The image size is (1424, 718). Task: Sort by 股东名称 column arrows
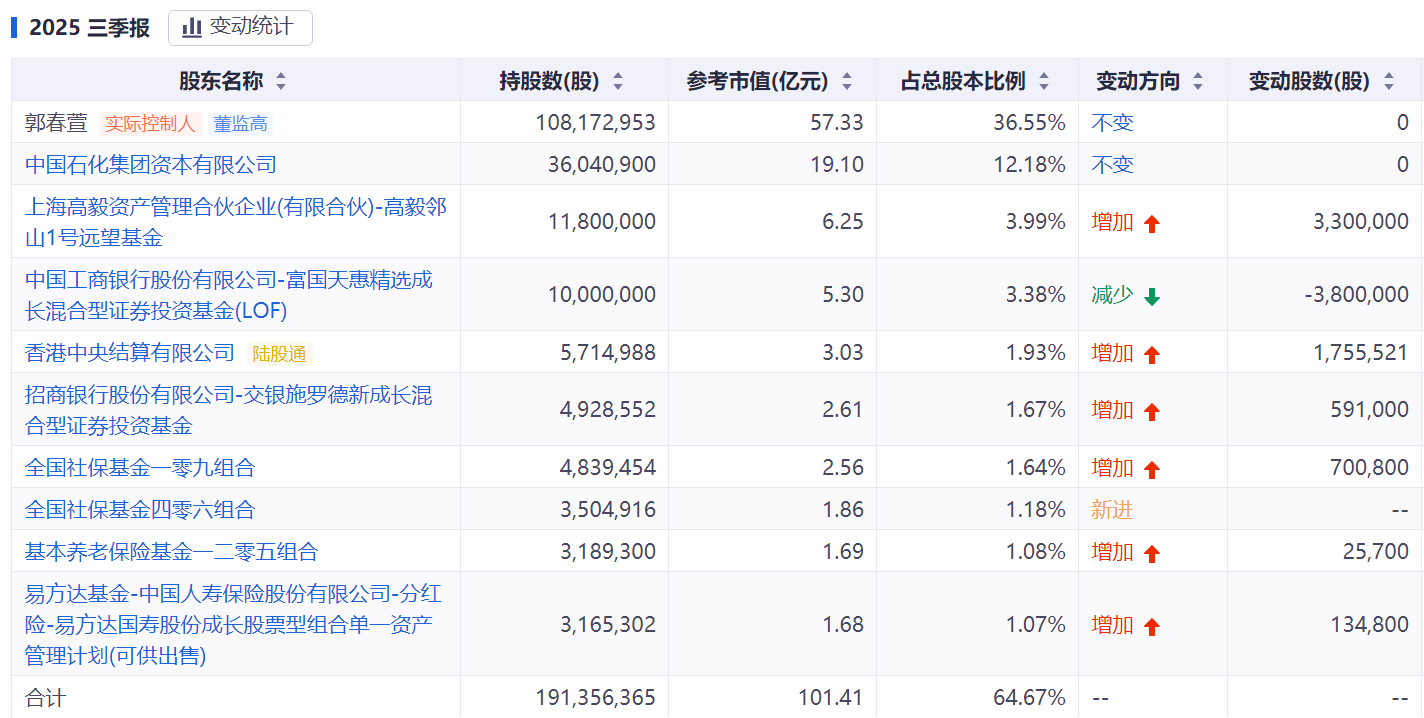click(280, 82)
